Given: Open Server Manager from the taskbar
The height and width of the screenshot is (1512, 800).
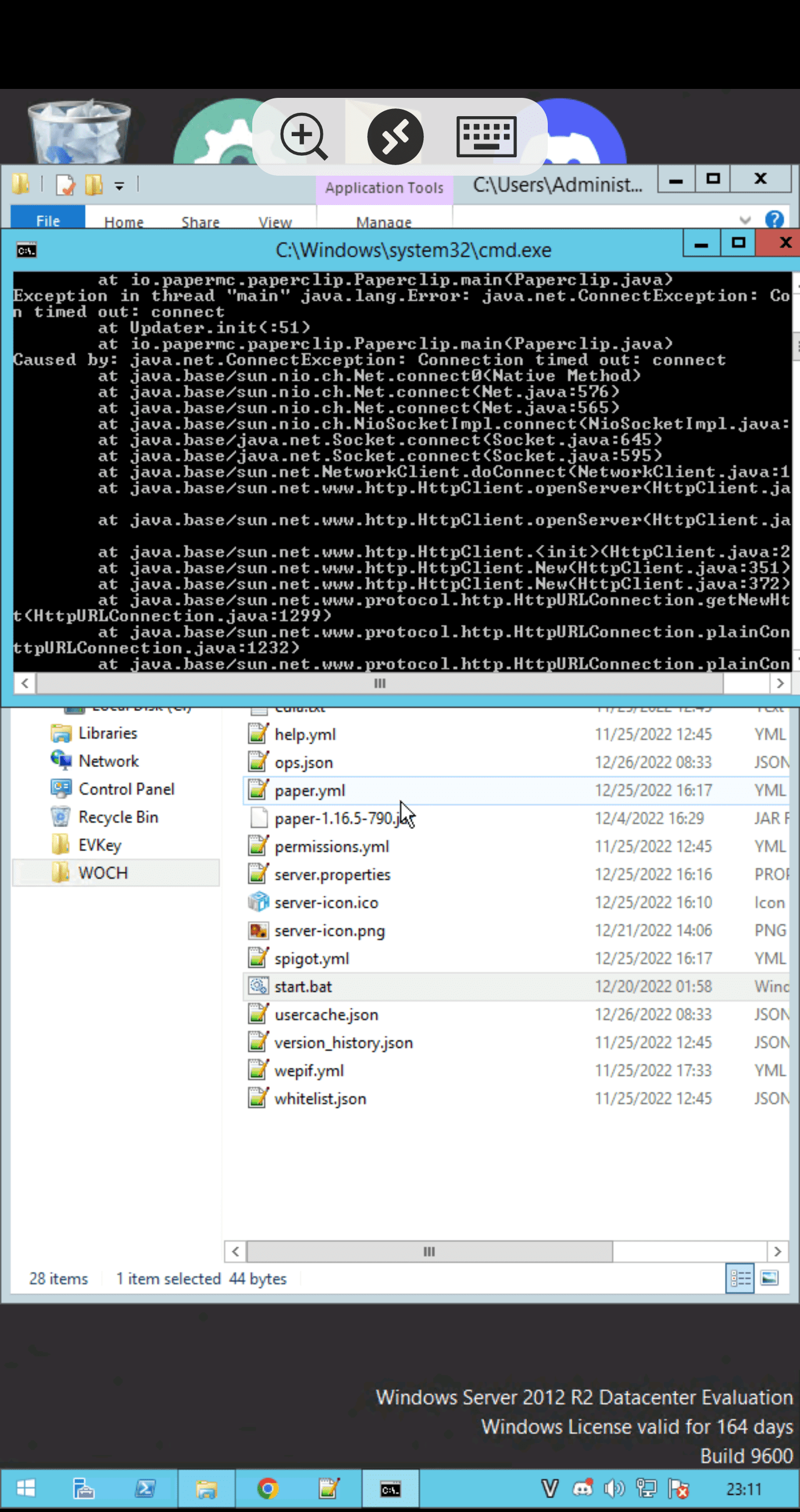Looking at the screenshot, I should [83, 1489].
